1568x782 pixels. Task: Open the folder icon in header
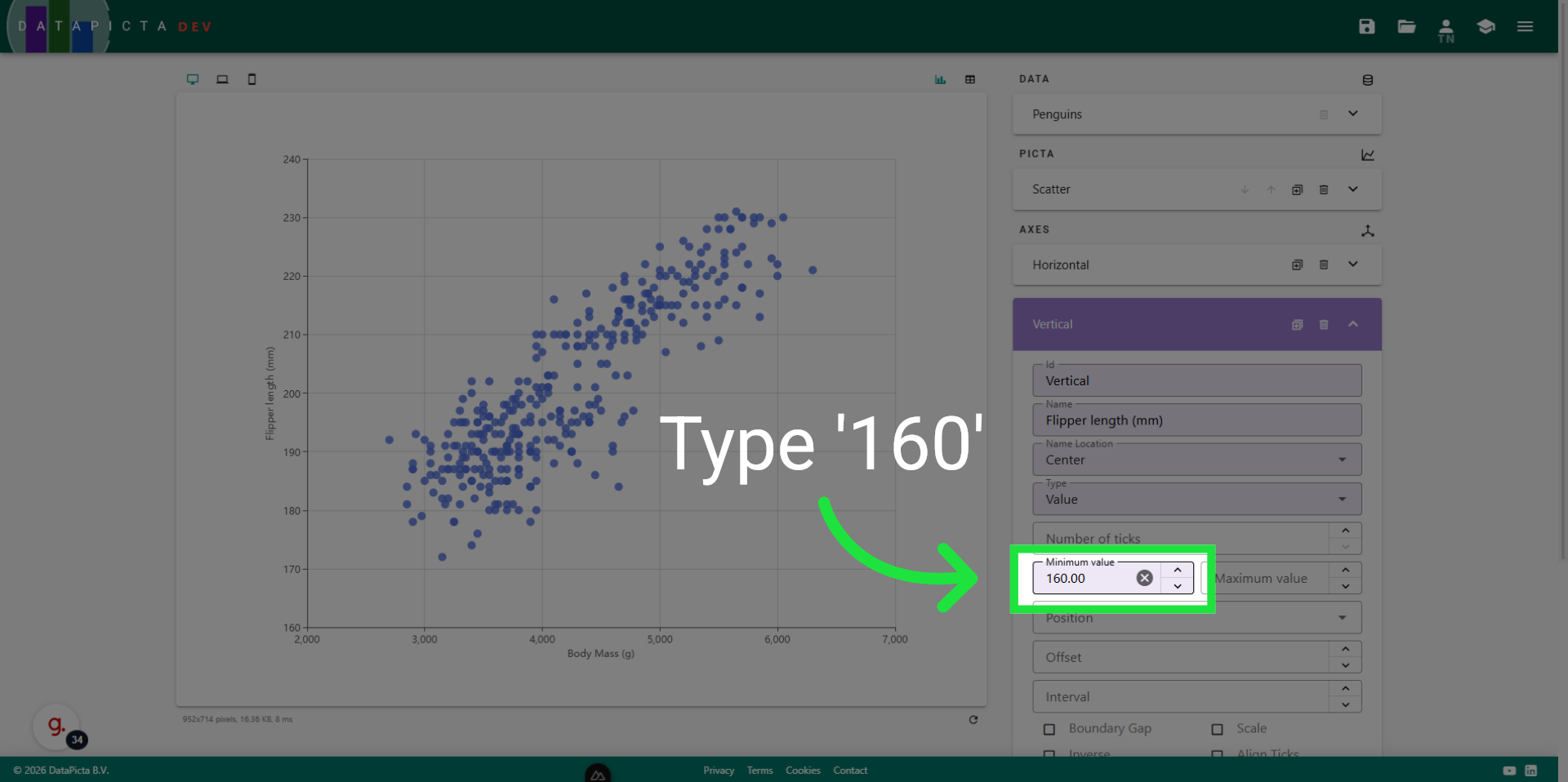coord(1406,26)
